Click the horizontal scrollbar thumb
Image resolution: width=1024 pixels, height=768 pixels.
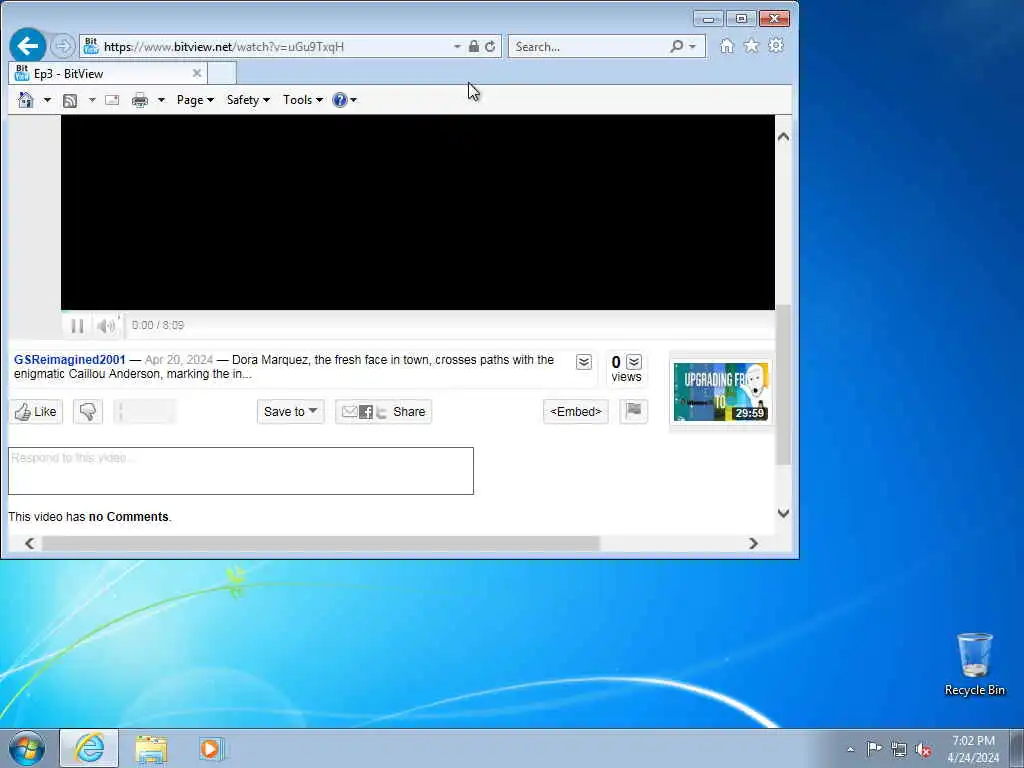321,543
